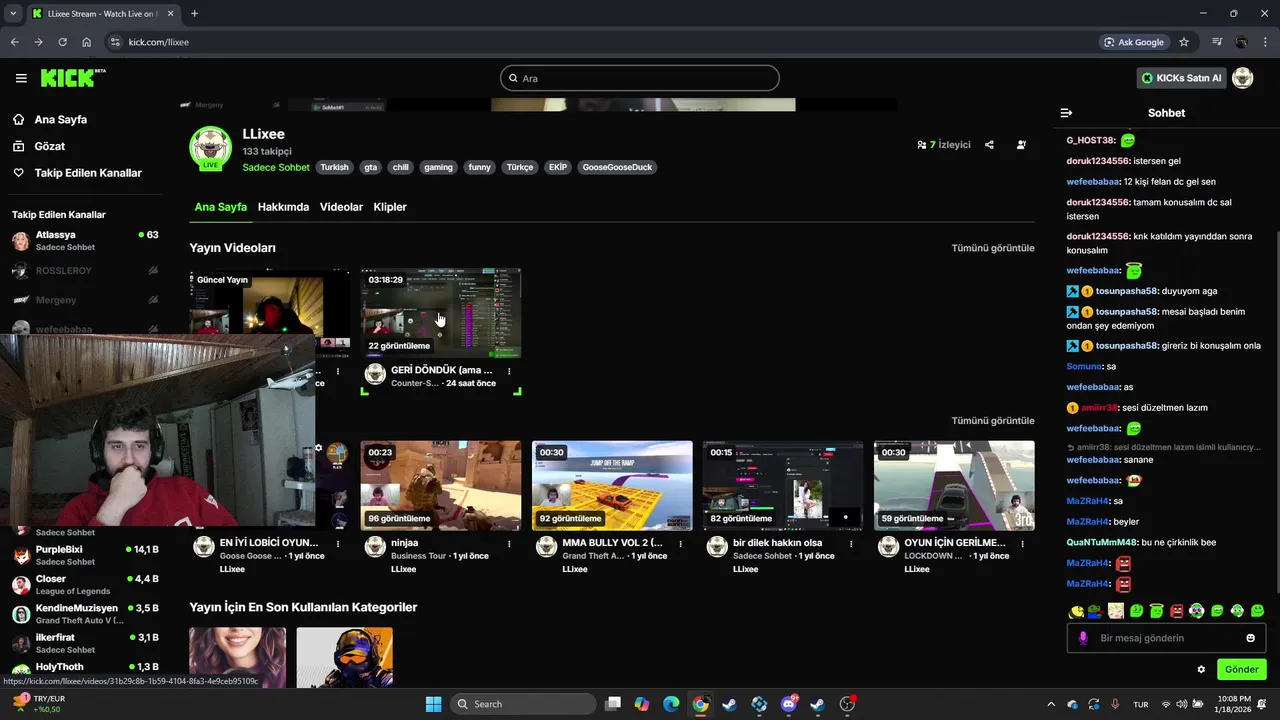Open options for MMA BULLY VOL 2 clip

click(680, 544)
